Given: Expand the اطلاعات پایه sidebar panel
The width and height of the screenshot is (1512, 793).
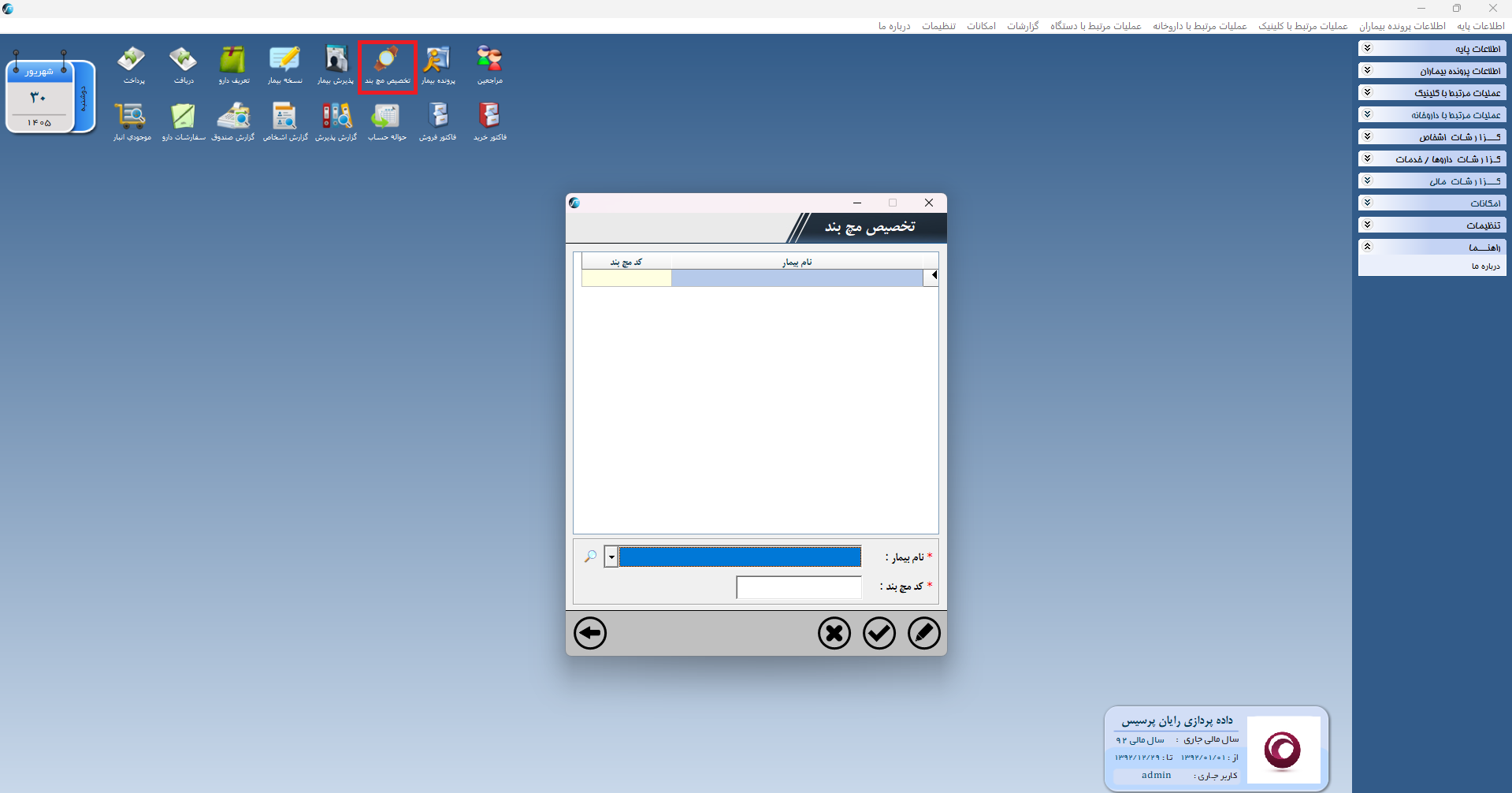Looking at the screenshot, I should [1432, 49].
